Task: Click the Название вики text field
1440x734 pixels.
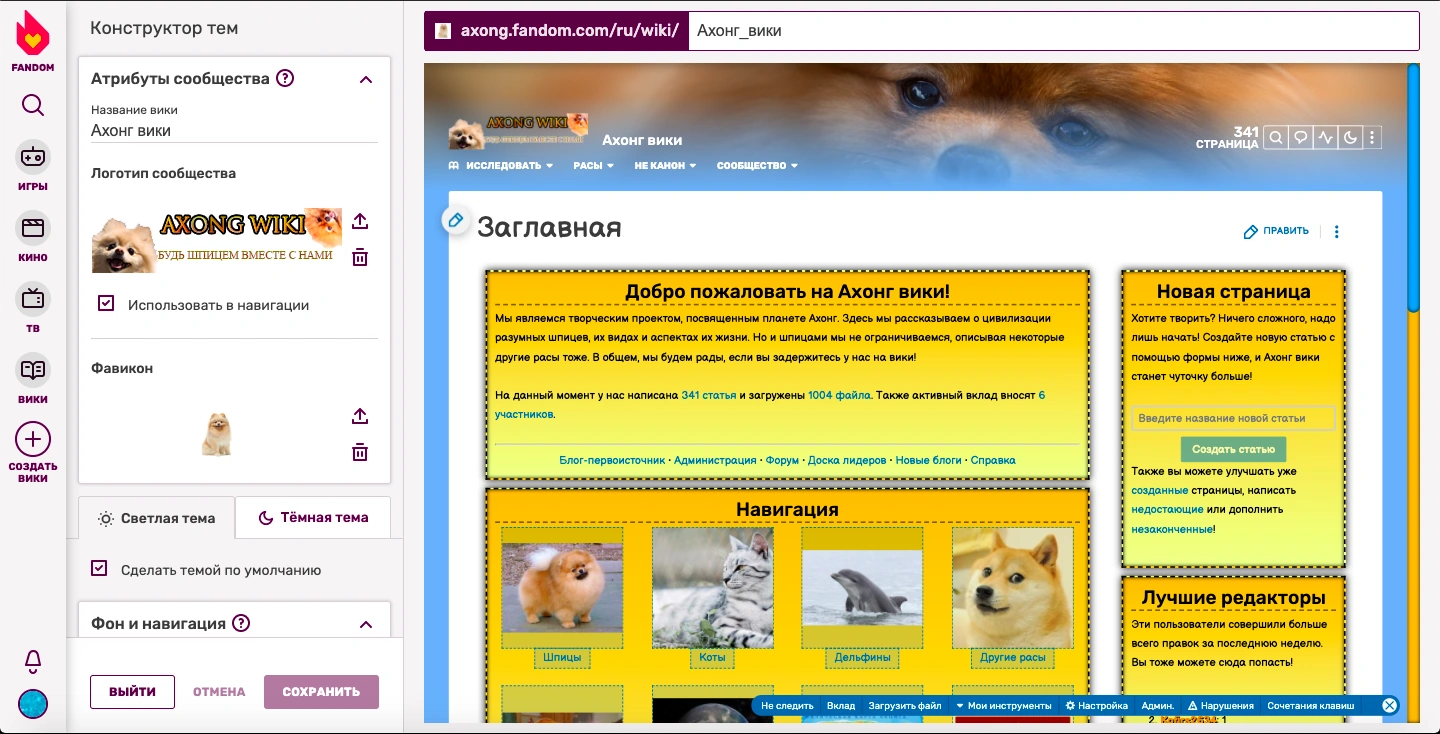Action: pos(234,131)
